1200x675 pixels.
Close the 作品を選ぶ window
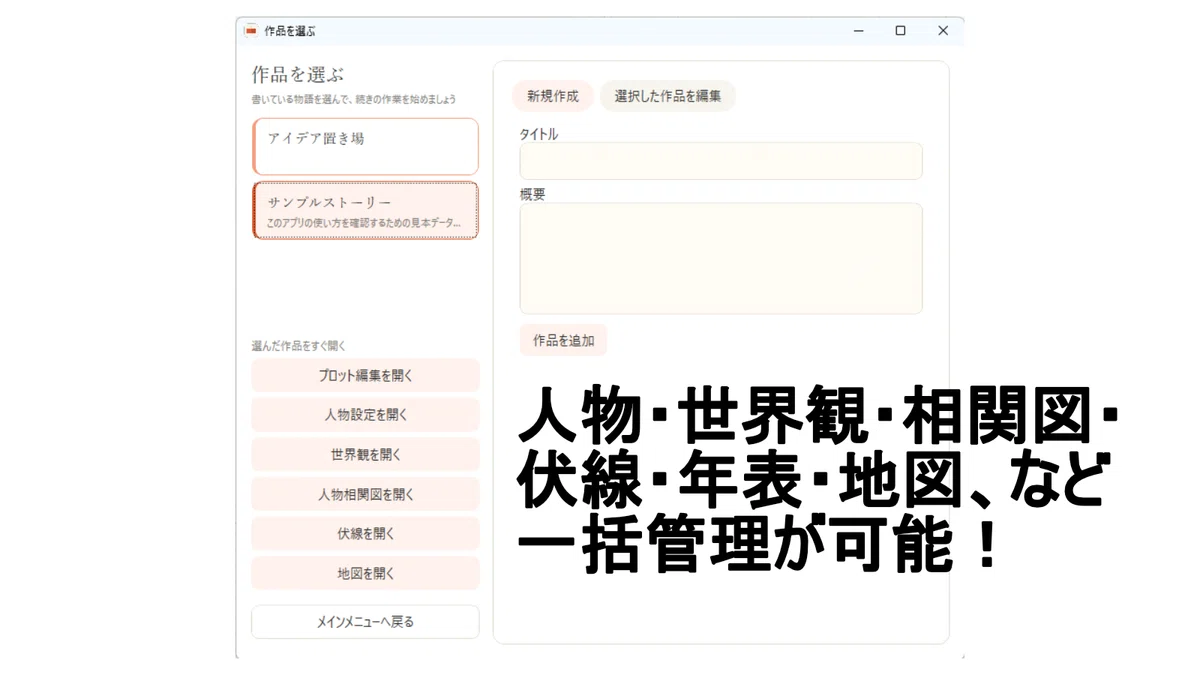click(942, 31)
